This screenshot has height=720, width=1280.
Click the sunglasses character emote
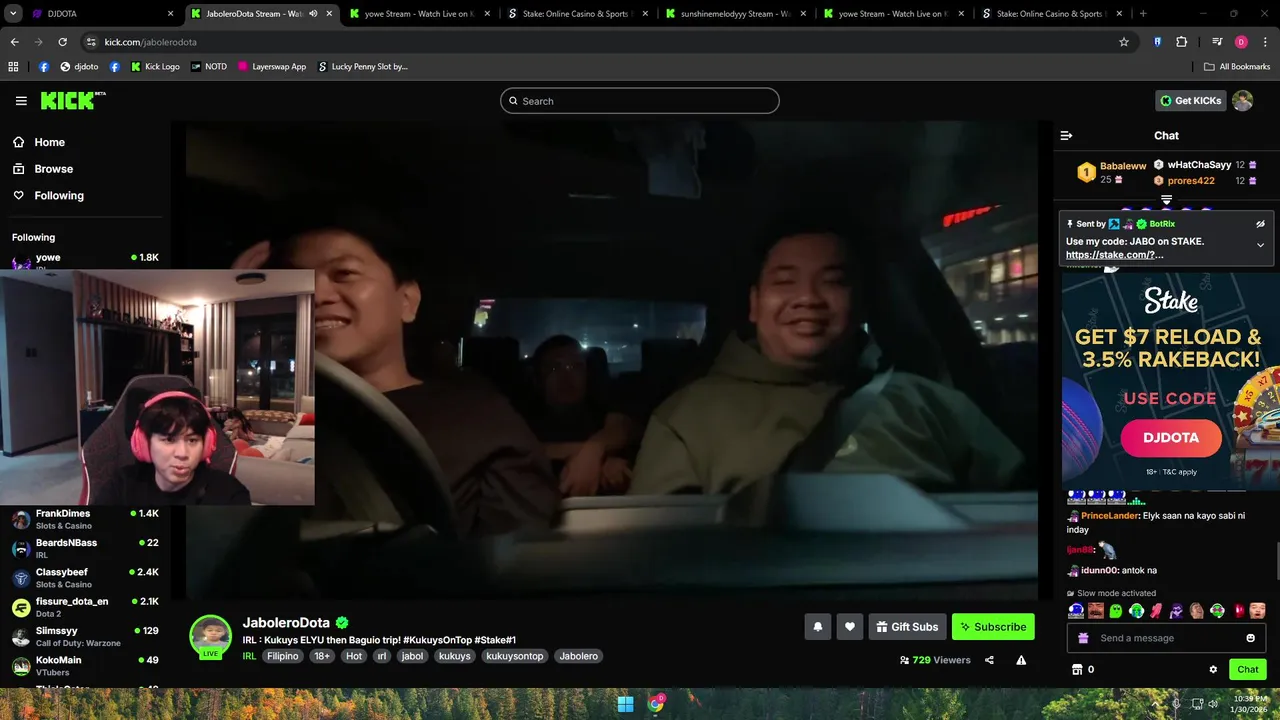tap(1177, 611)
